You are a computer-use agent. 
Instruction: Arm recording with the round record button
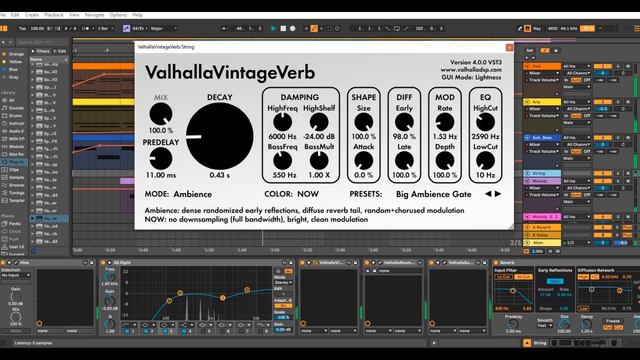coord(293,29)
